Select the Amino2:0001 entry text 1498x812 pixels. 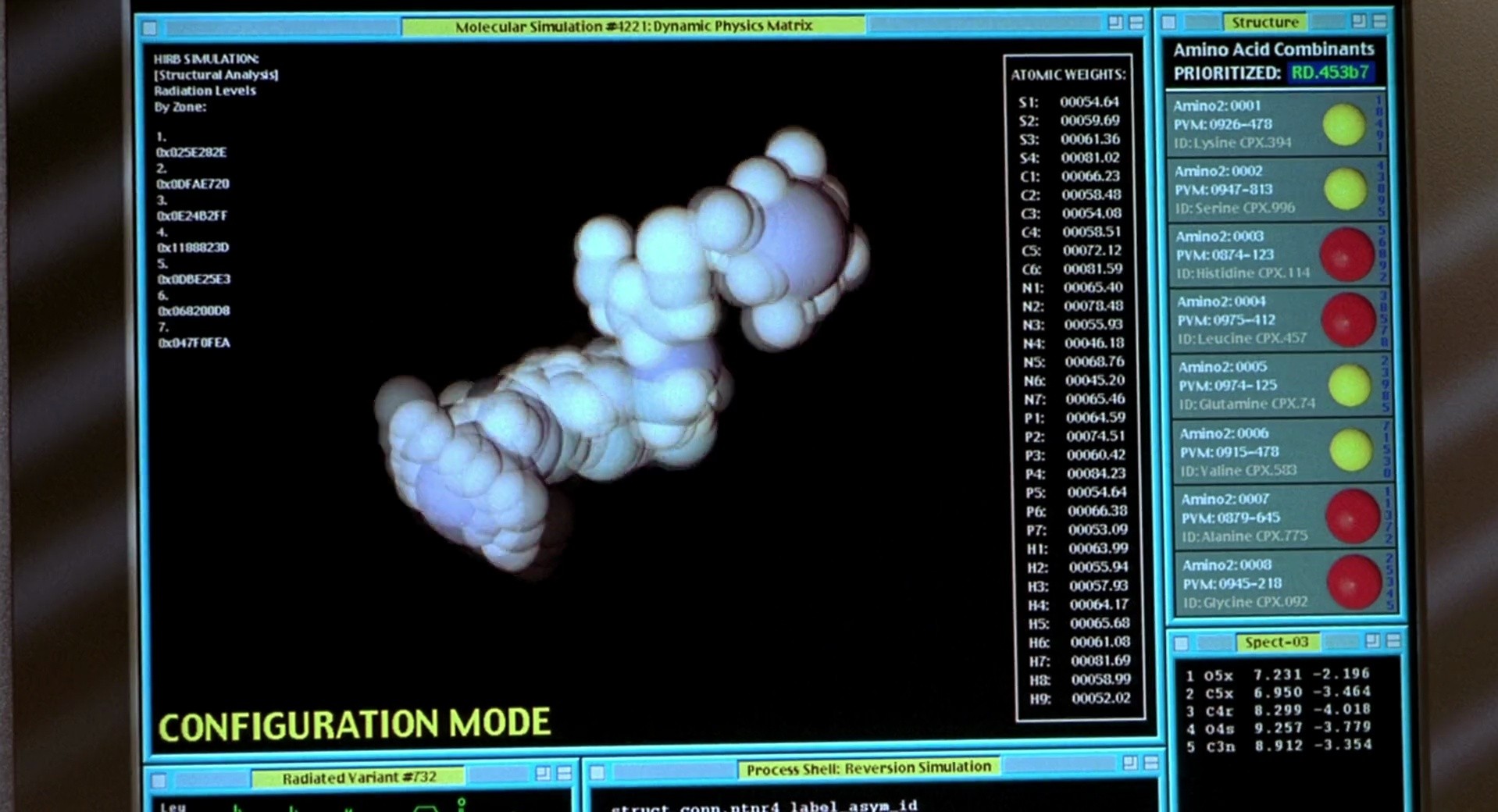(x=1217, y=105)
